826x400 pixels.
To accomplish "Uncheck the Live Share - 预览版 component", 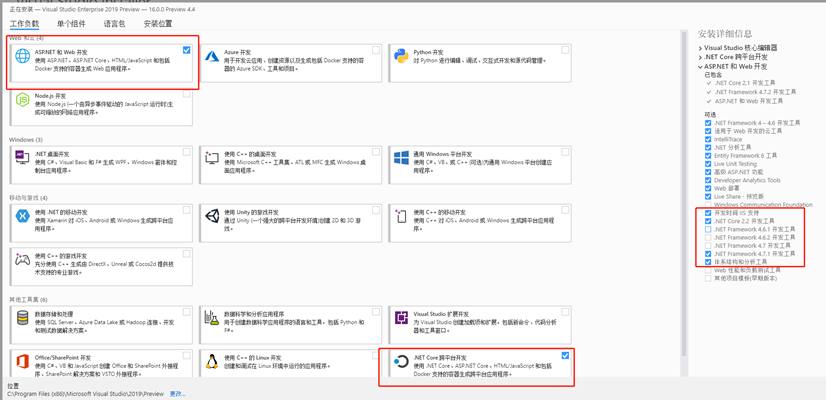I will coord(708,197).
